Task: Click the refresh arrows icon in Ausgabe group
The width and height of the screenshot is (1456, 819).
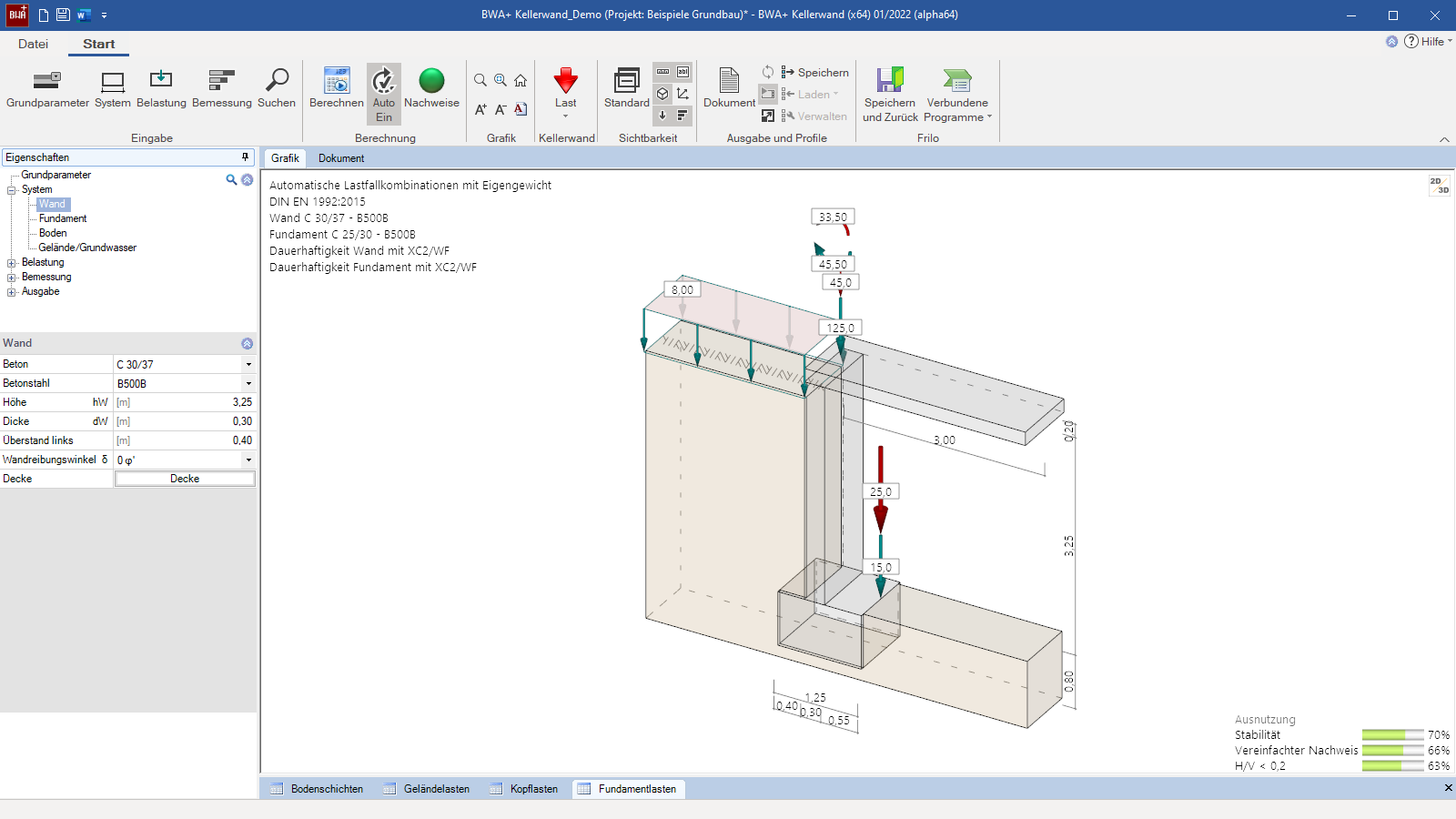Action: (x=768, y=72)
